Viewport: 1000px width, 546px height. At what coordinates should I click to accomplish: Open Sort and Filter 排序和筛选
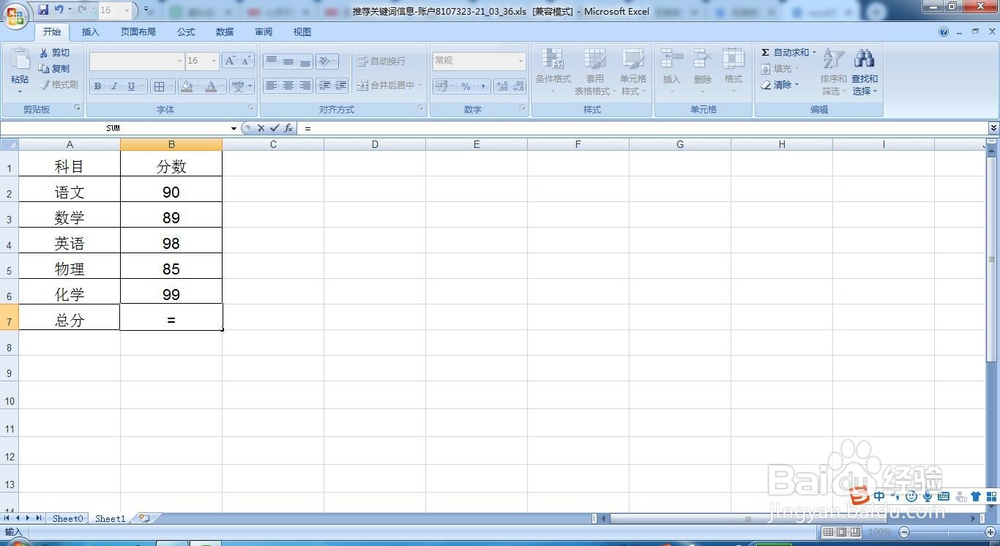tap(834, 71)
